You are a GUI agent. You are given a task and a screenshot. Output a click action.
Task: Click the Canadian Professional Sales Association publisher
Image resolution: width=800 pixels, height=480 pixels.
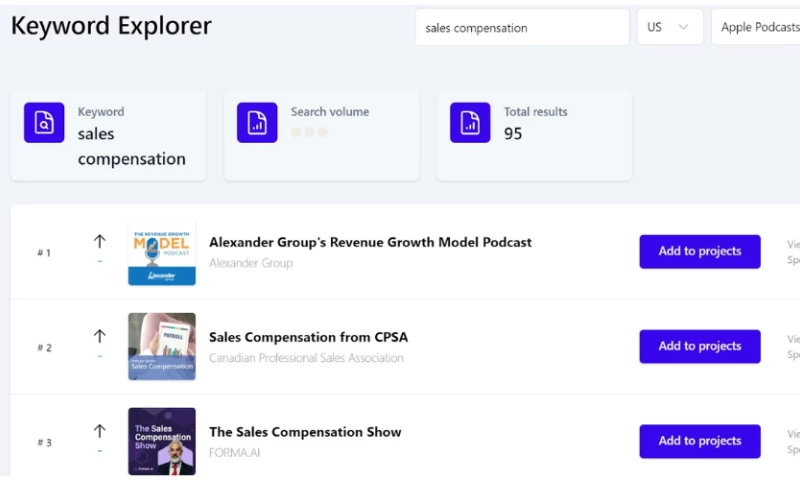(306, 358)
